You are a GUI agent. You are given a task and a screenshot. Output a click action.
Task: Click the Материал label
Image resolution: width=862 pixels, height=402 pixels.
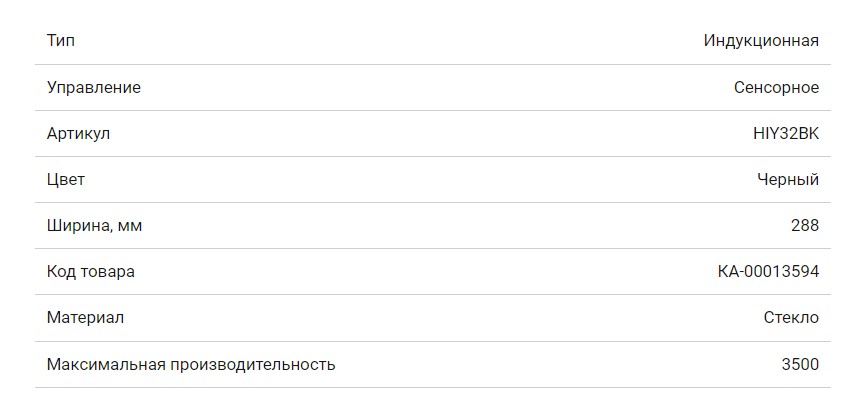click(x=86, y=318)
